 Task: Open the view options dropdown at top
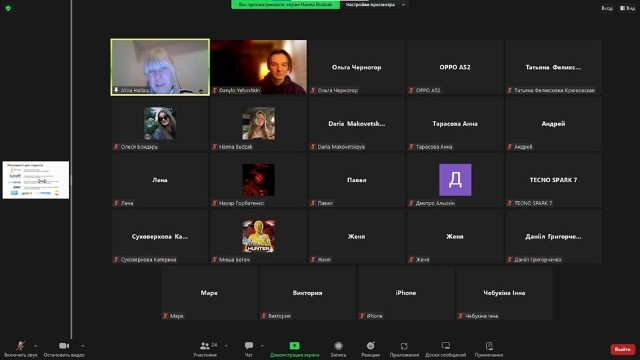click(x=375, y=4)
